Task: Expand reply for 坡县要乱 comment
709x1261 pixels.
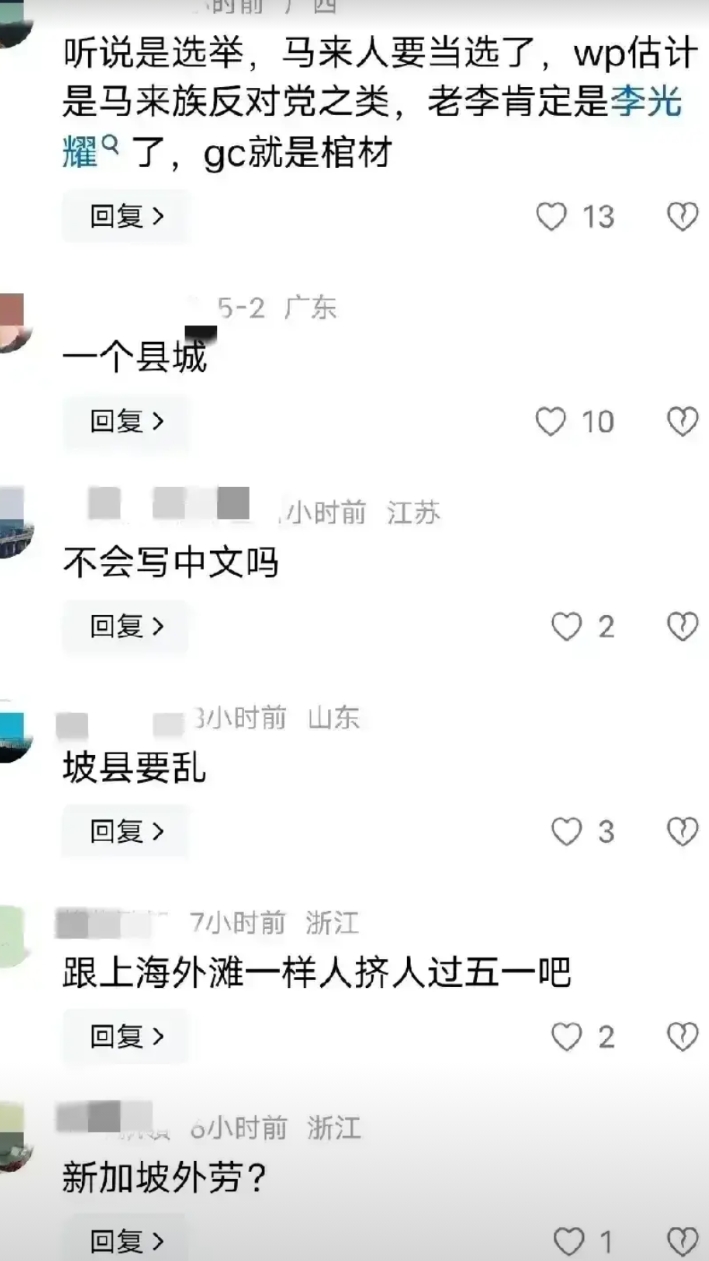Action: 126,831
